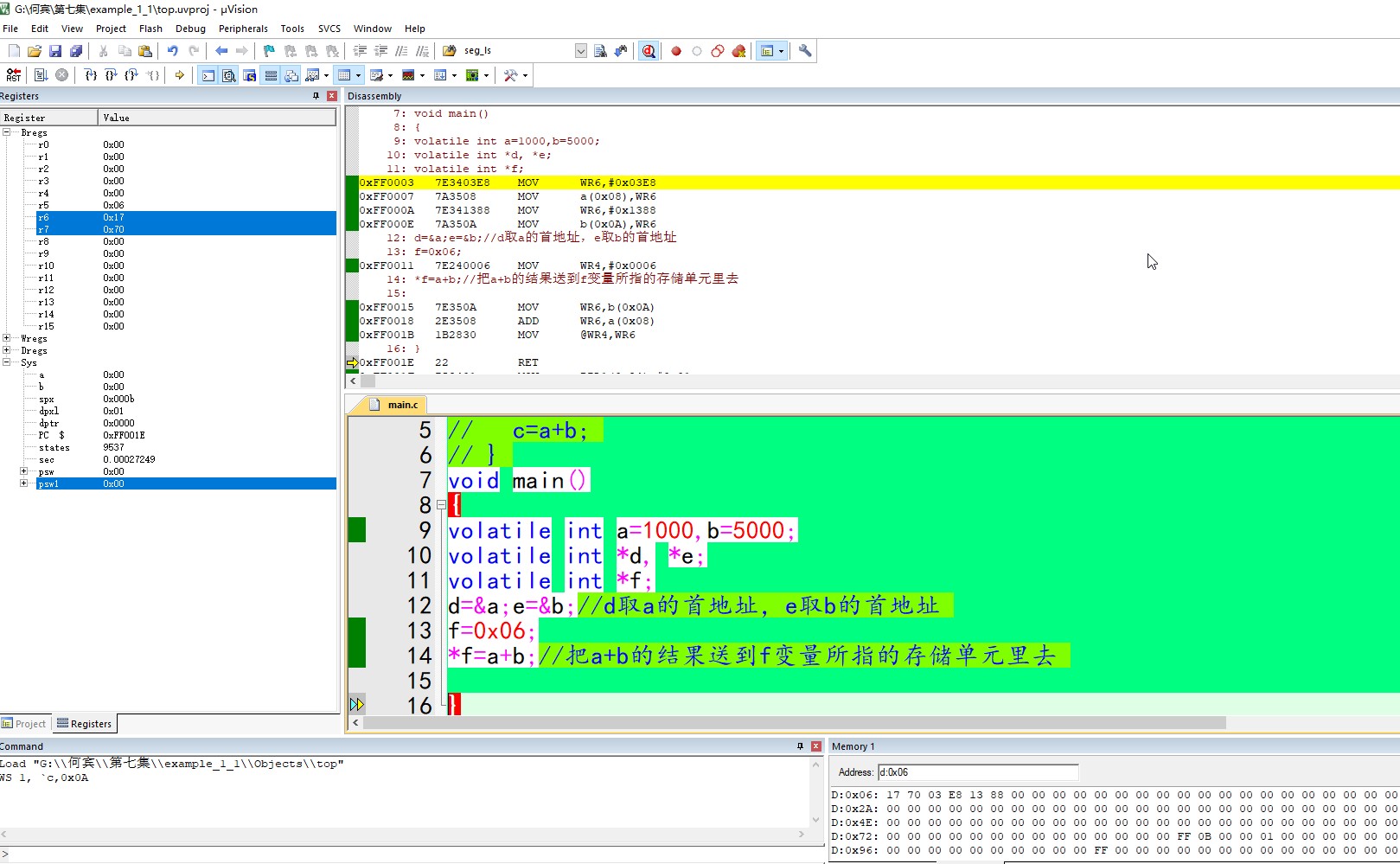Toggle the Disassembly Window view button
The width and height of the screenshot is (1400, 864).
point(228,75)
